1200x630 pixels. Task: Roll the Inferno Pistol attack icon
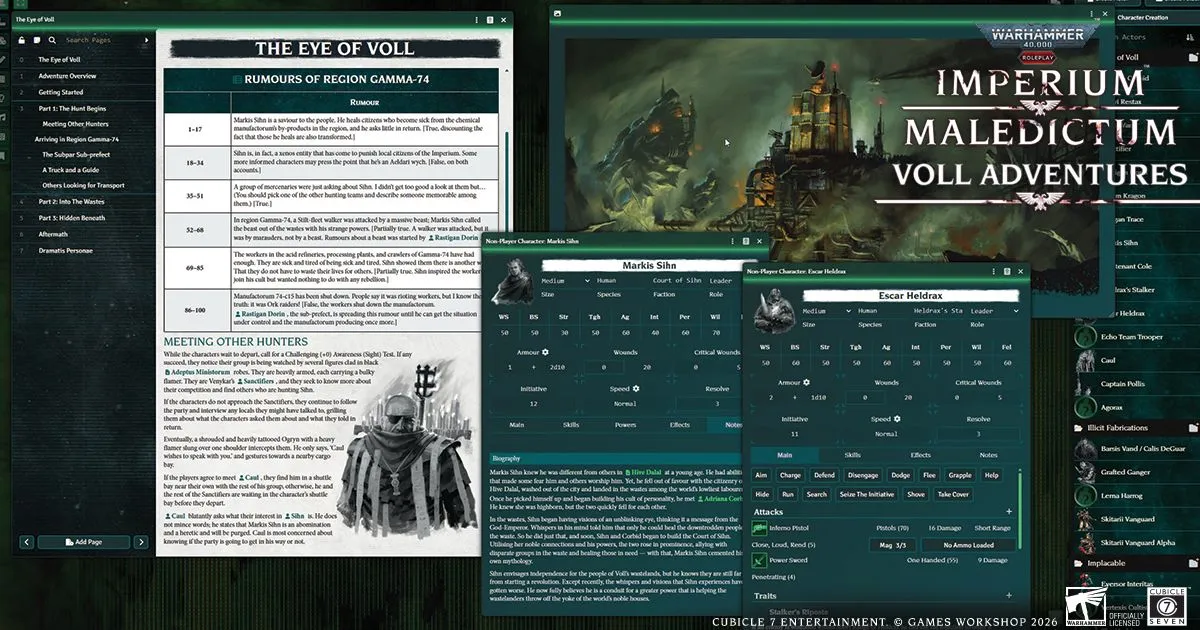pyautogui.click(x=762, y=527)
